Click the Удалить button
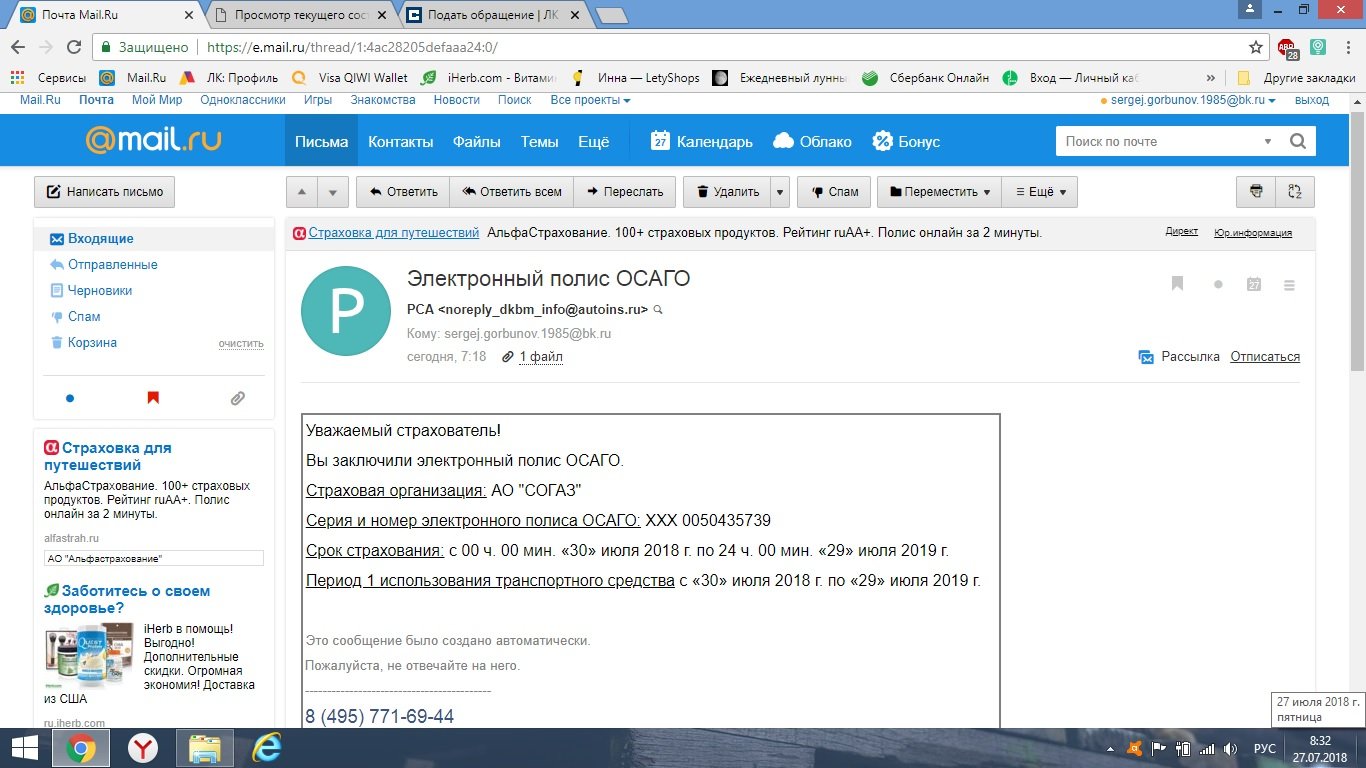This screenshot has height=768, width=1366. click(727, 192)
